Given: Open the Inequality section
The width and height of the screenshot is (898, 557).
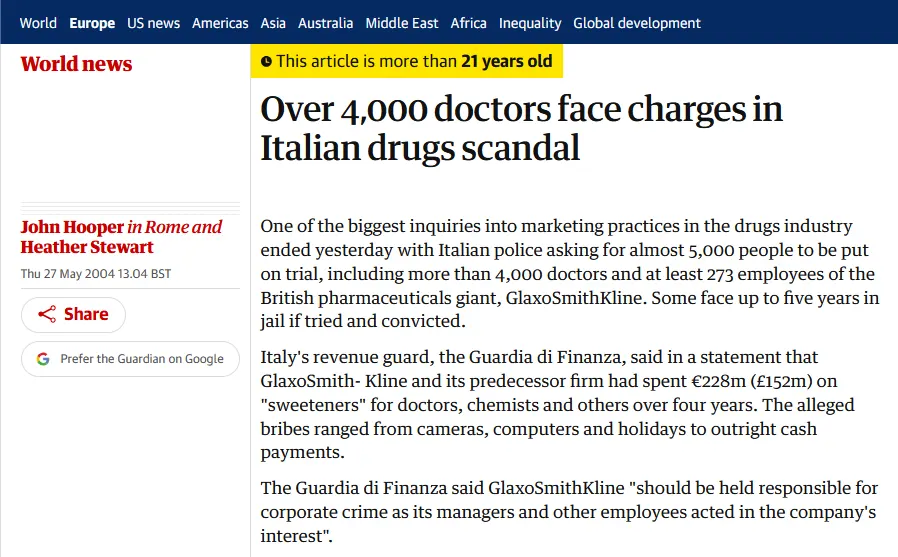Looking at the screenshot, I should [x=530, y=23].
